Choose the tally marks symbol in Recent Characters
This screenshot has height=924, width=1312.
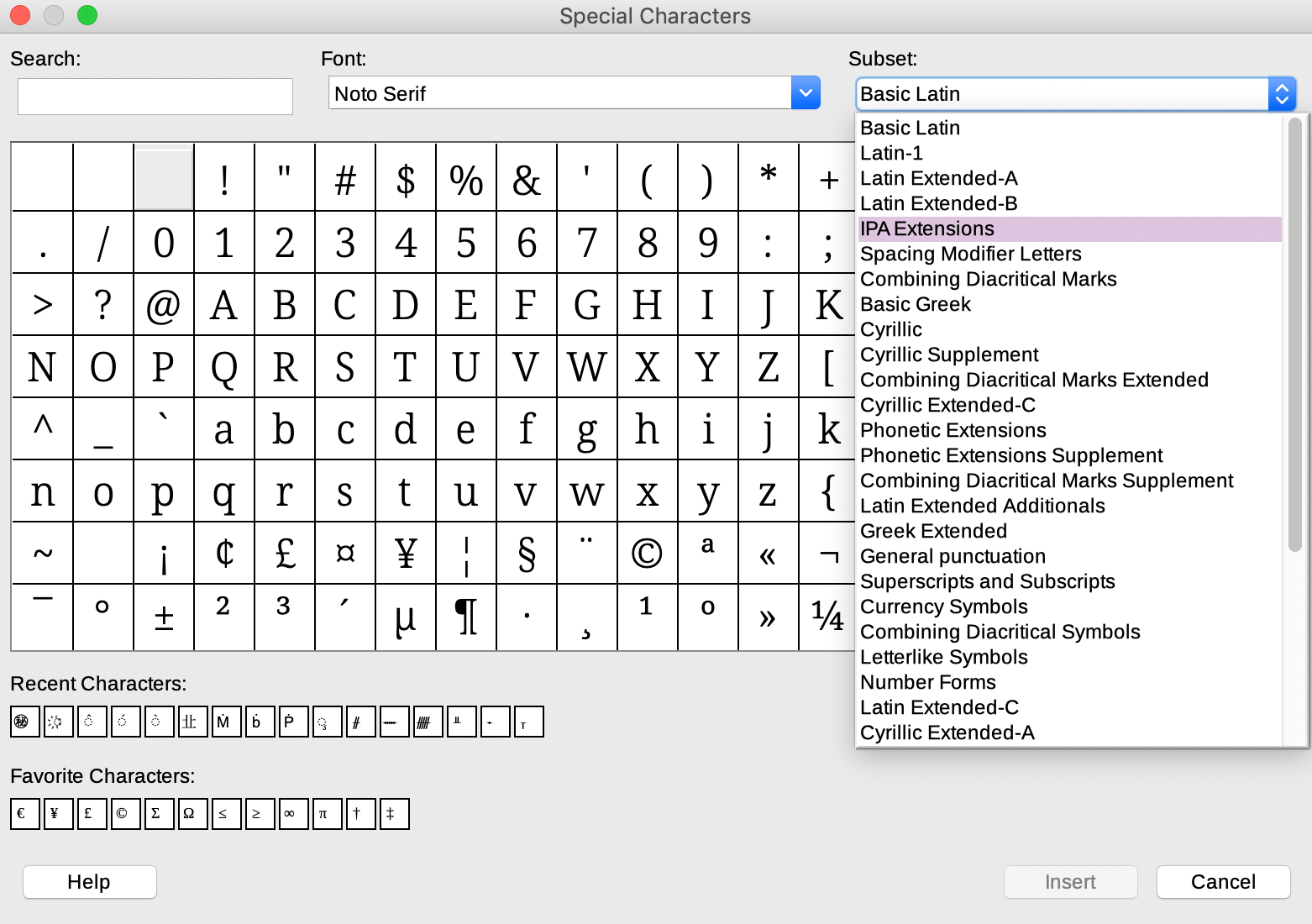pyautogui.click(x=428, y=722)
